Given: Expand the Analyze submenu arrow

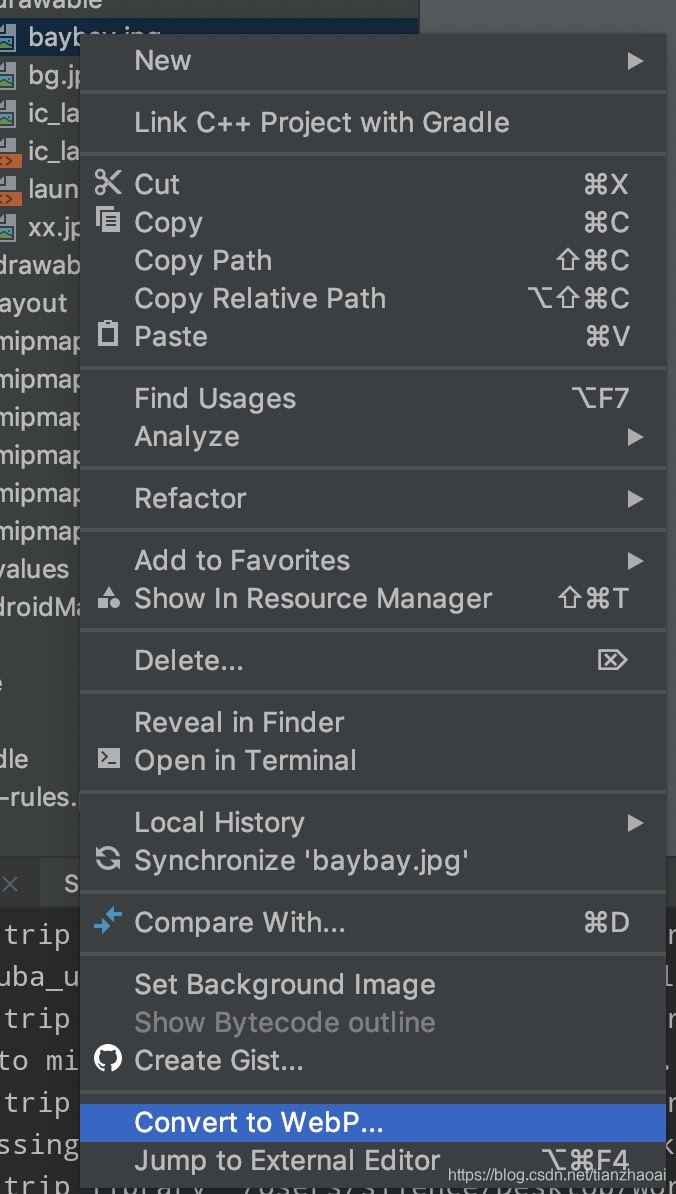Looking at the screenshot, I should tap(635, 437).
